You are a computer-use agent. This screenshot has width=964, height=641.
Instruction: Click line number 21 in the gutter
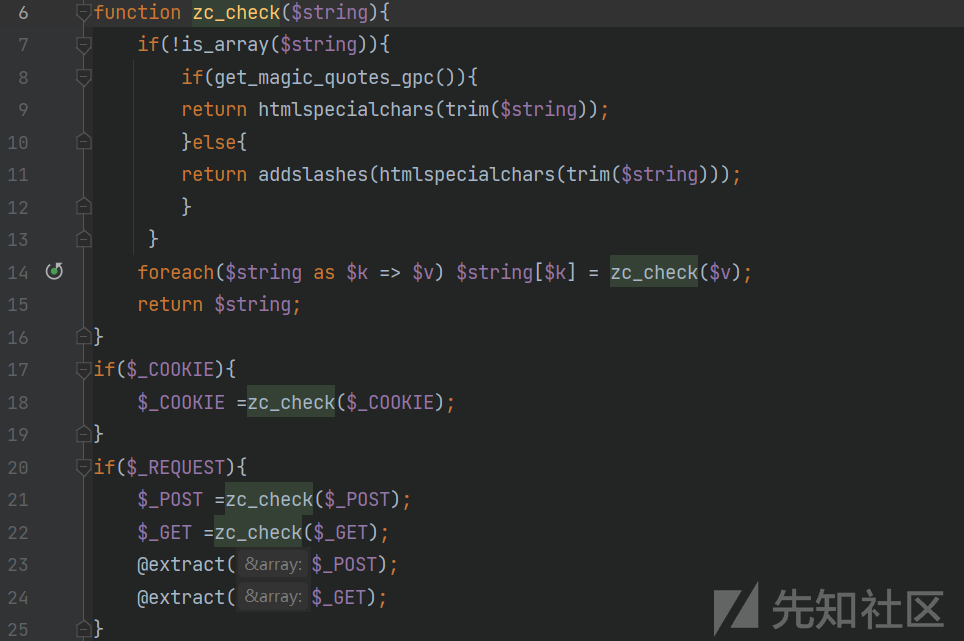click(18, 500)
